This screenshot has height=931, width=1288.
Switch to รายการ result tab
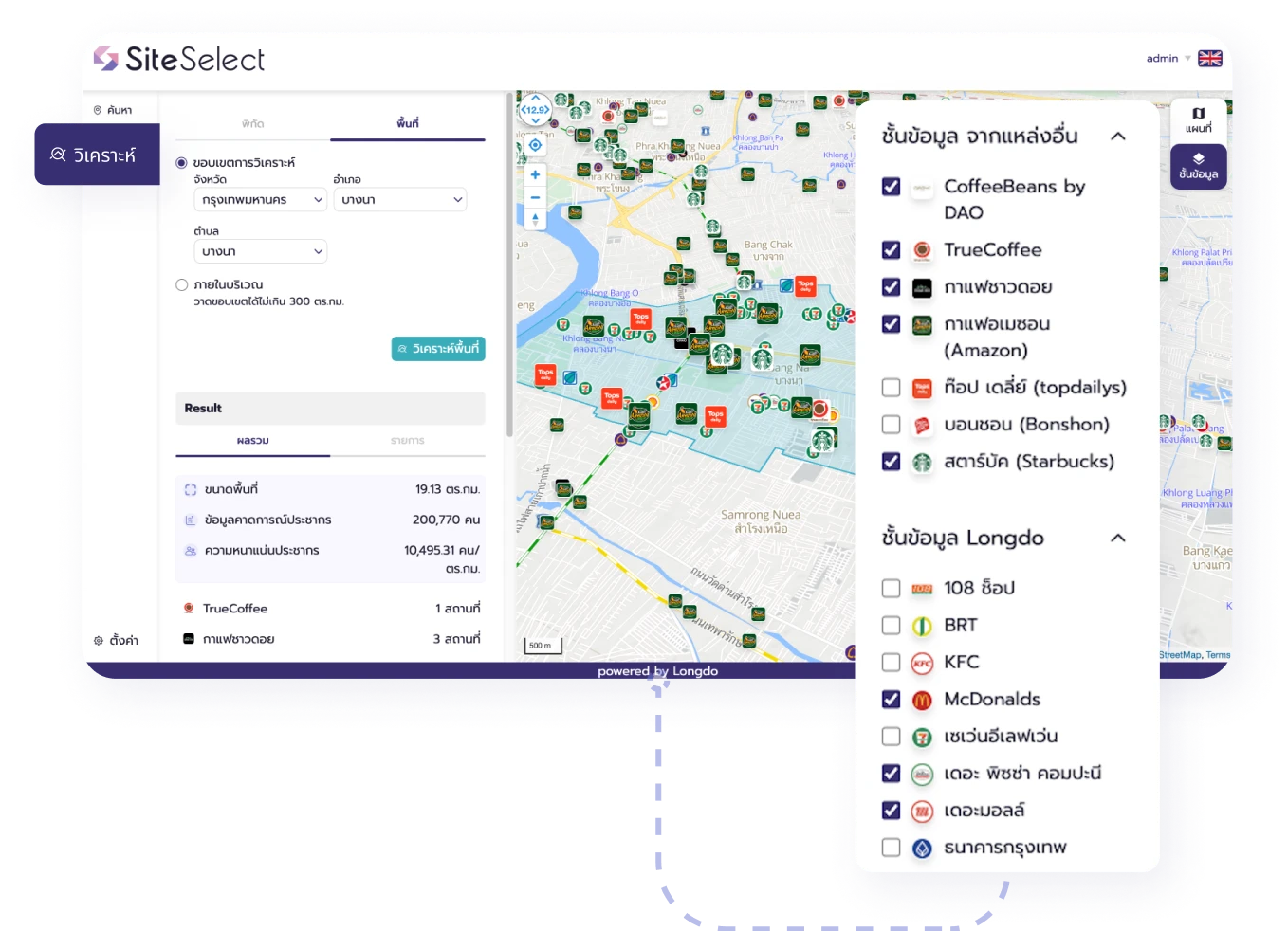pos(408,441)
